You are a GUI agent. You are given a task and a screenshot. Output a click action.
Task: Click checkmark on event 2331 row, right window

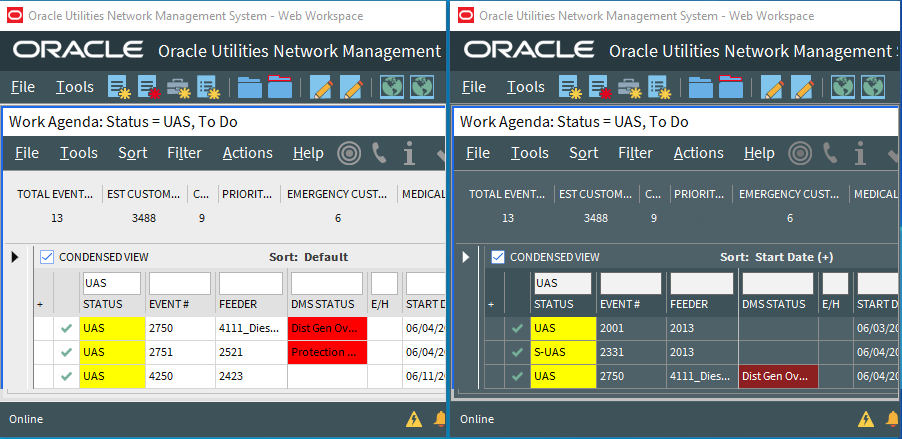tap(518, 352)
